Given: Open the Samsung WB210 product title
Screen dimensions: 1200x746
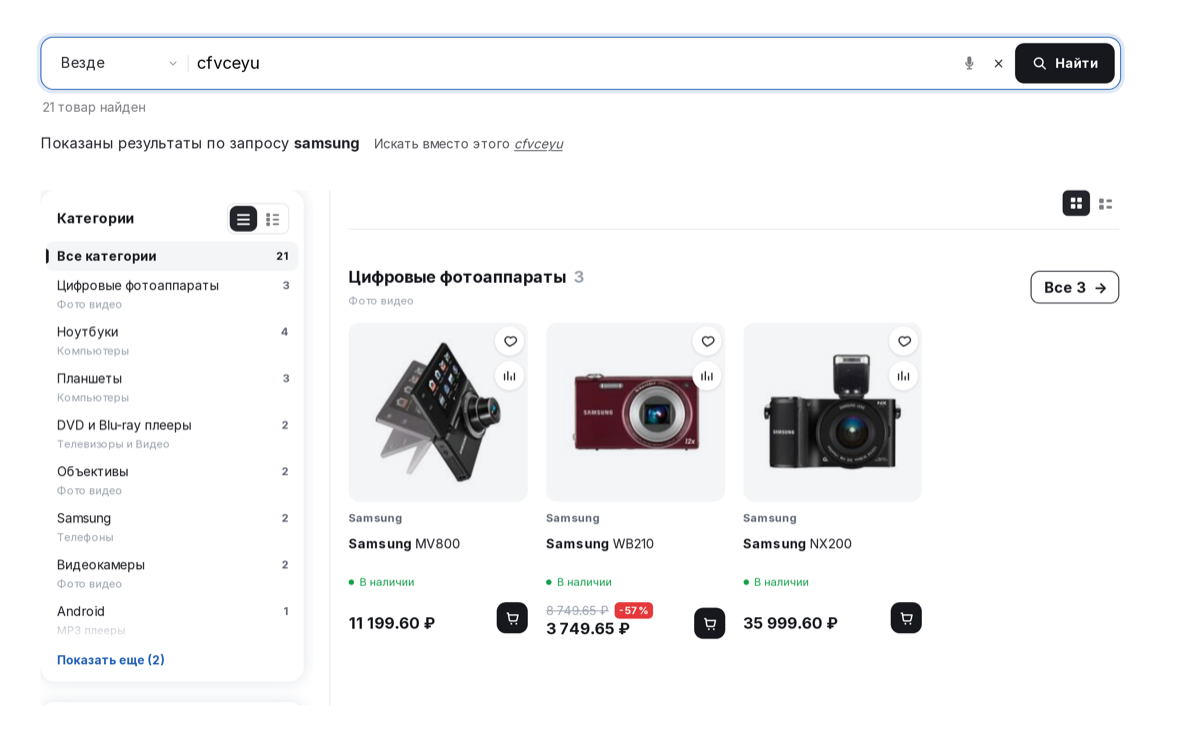Looking at the screenshot, I should click(x=600, y=544).
